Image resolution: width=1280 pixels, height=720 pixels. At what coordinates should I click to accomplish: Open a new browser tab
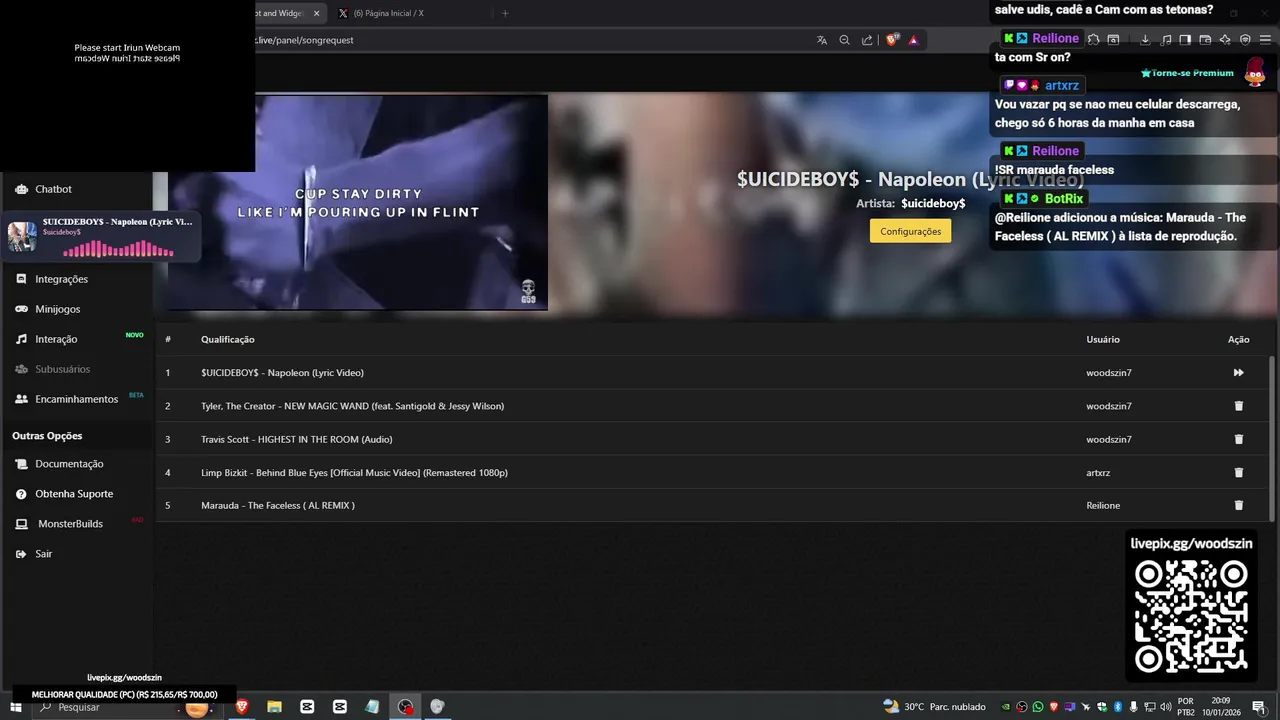505,13
